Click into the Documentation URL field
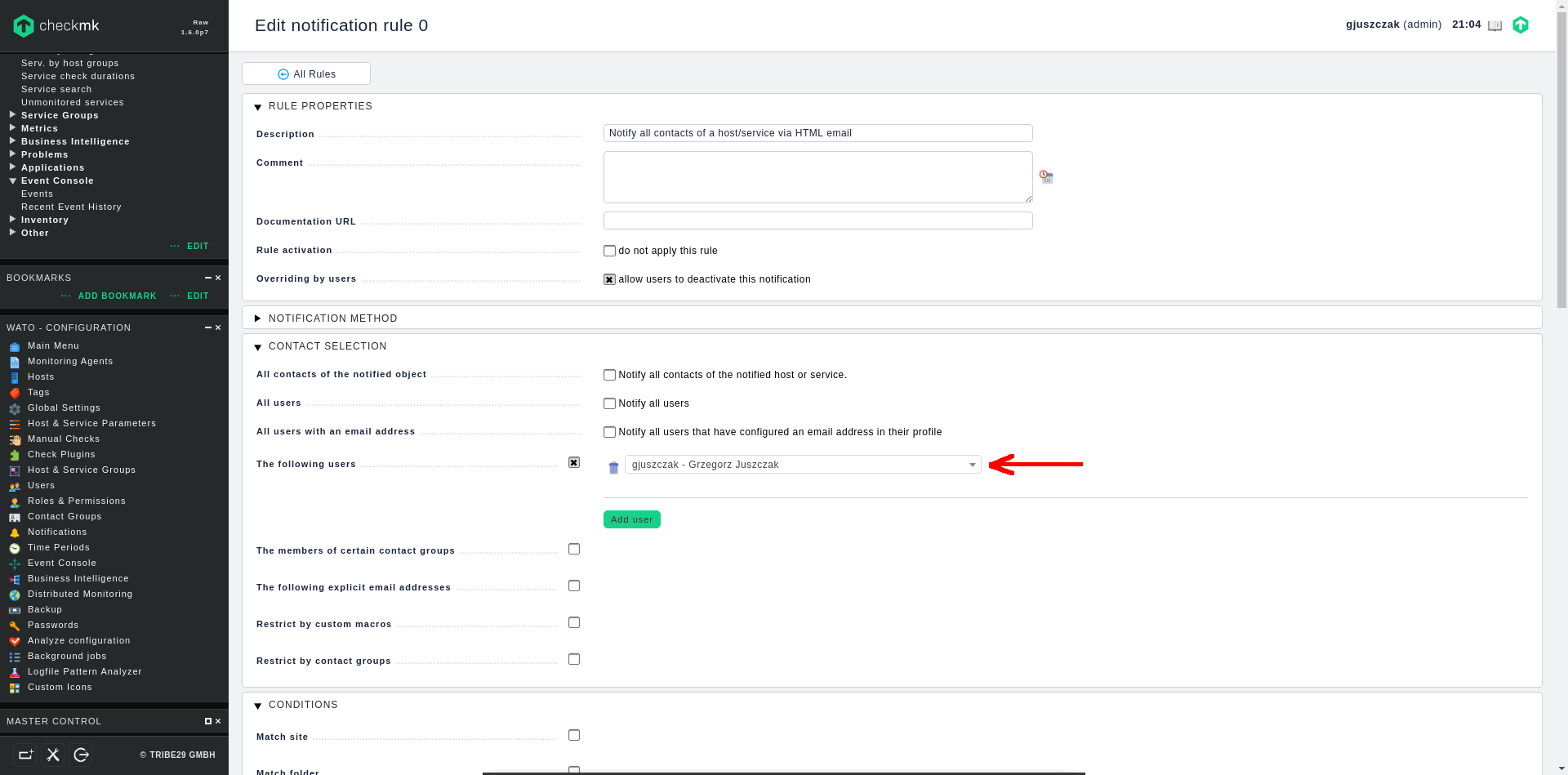1568x775 pixels. tap(817, 220)
